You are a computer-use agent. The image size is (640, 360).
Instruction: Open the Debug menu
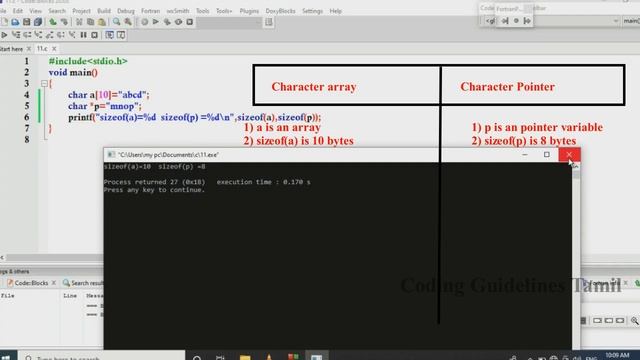click(126, 11)
